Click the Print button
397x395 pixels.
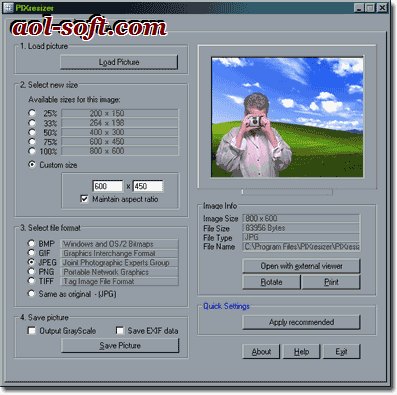(331, 282)
